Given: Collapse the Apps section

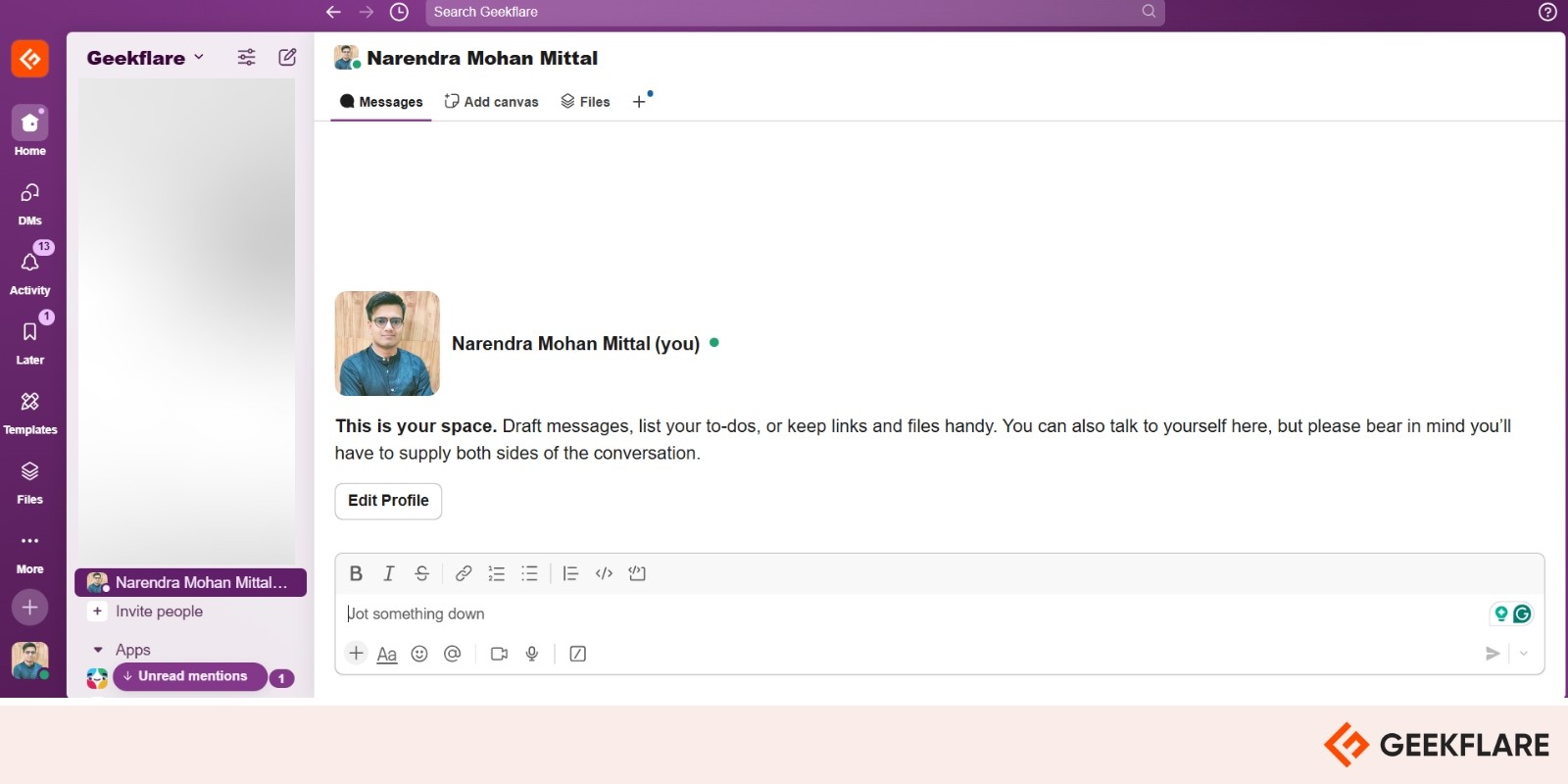Looking at the screenshot, I should (98, 650).
